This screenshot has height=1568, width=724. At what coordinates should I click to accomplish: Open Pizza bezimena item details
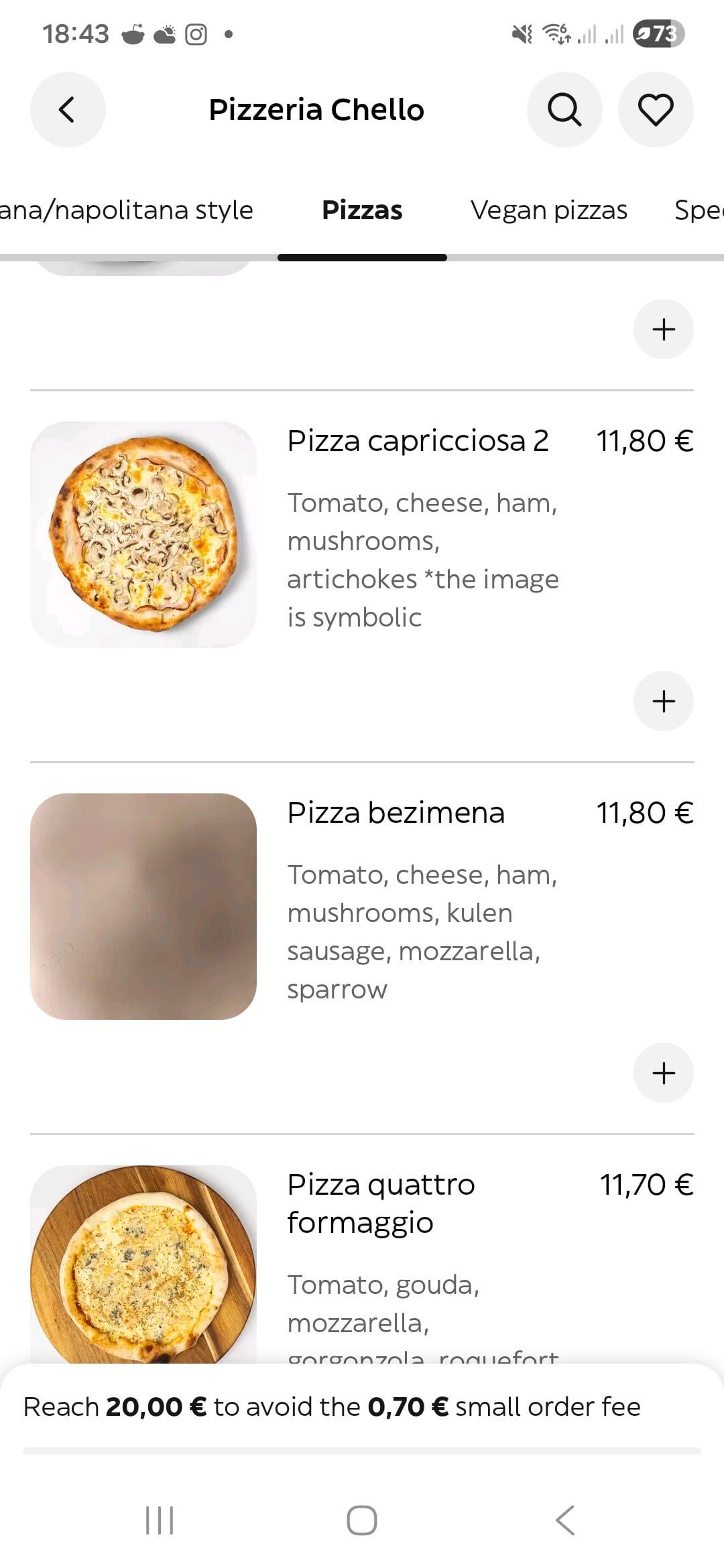click(396, 813)
